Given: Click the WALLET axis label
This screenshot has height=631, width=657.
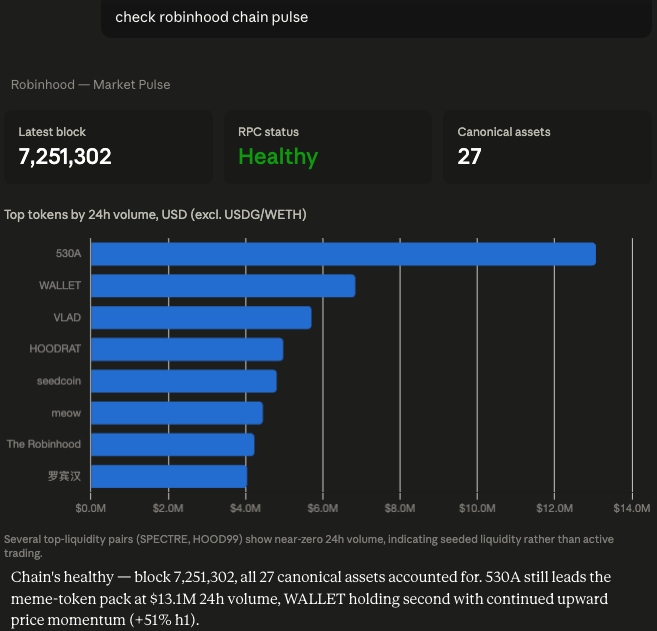Looking at the screenshot, I should pos(60,285).
